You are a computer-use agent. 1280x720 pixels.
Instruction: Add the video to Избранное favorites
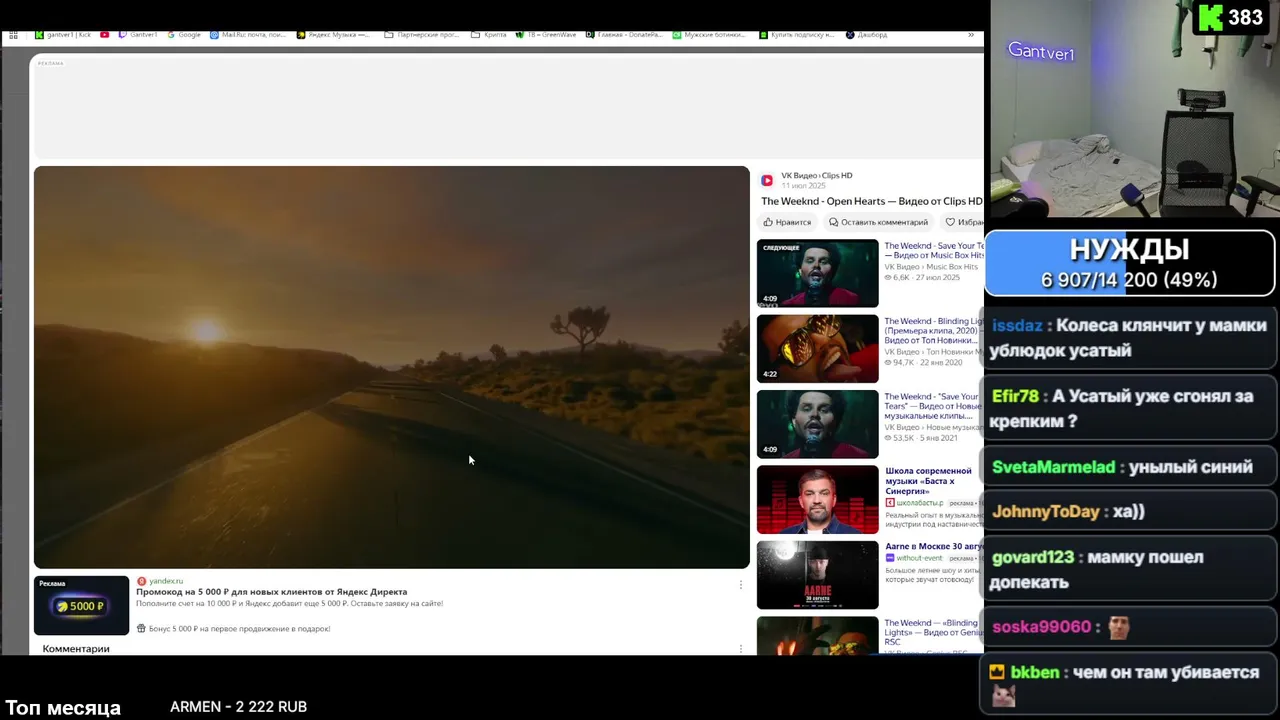tap(964, 222)
